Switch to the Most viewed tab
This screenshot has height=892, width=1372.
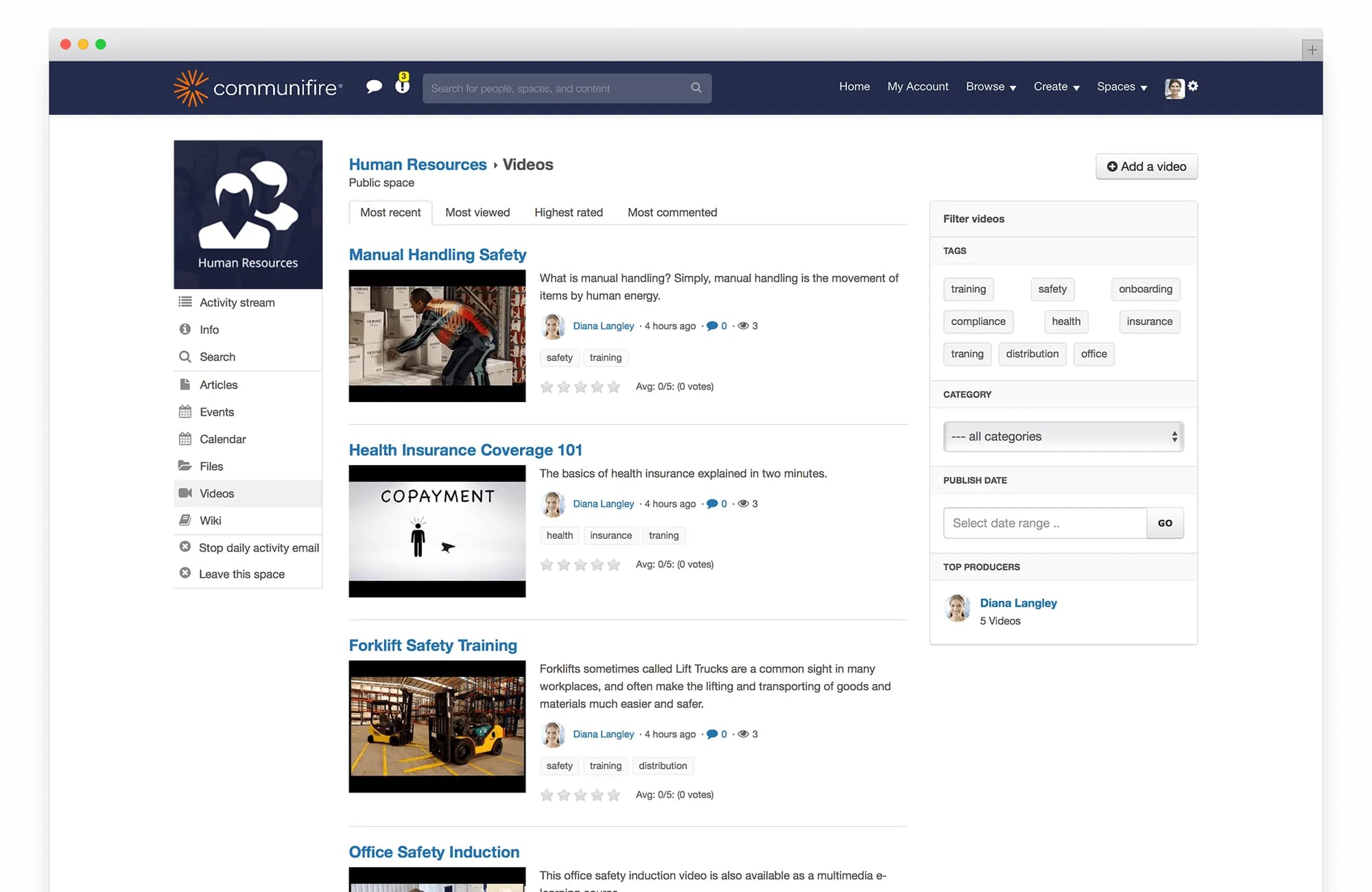(477, 213)
